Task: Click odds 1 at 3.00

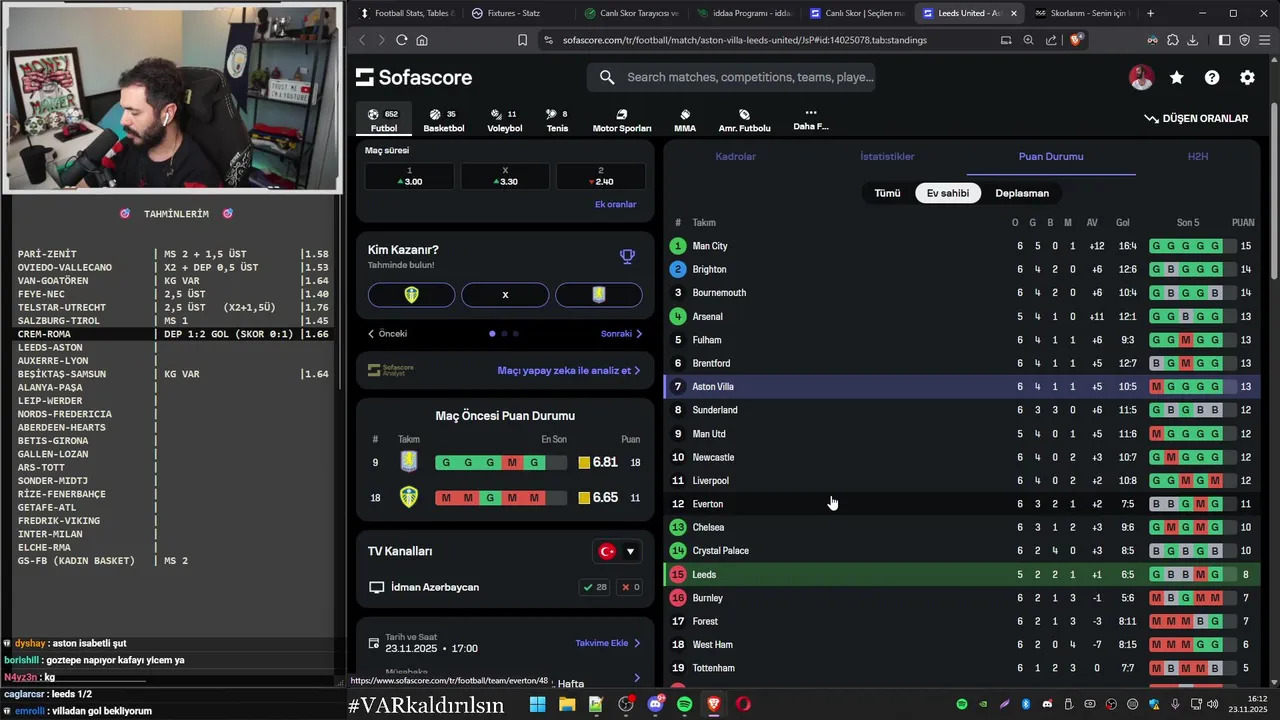Action: point(409,177)
